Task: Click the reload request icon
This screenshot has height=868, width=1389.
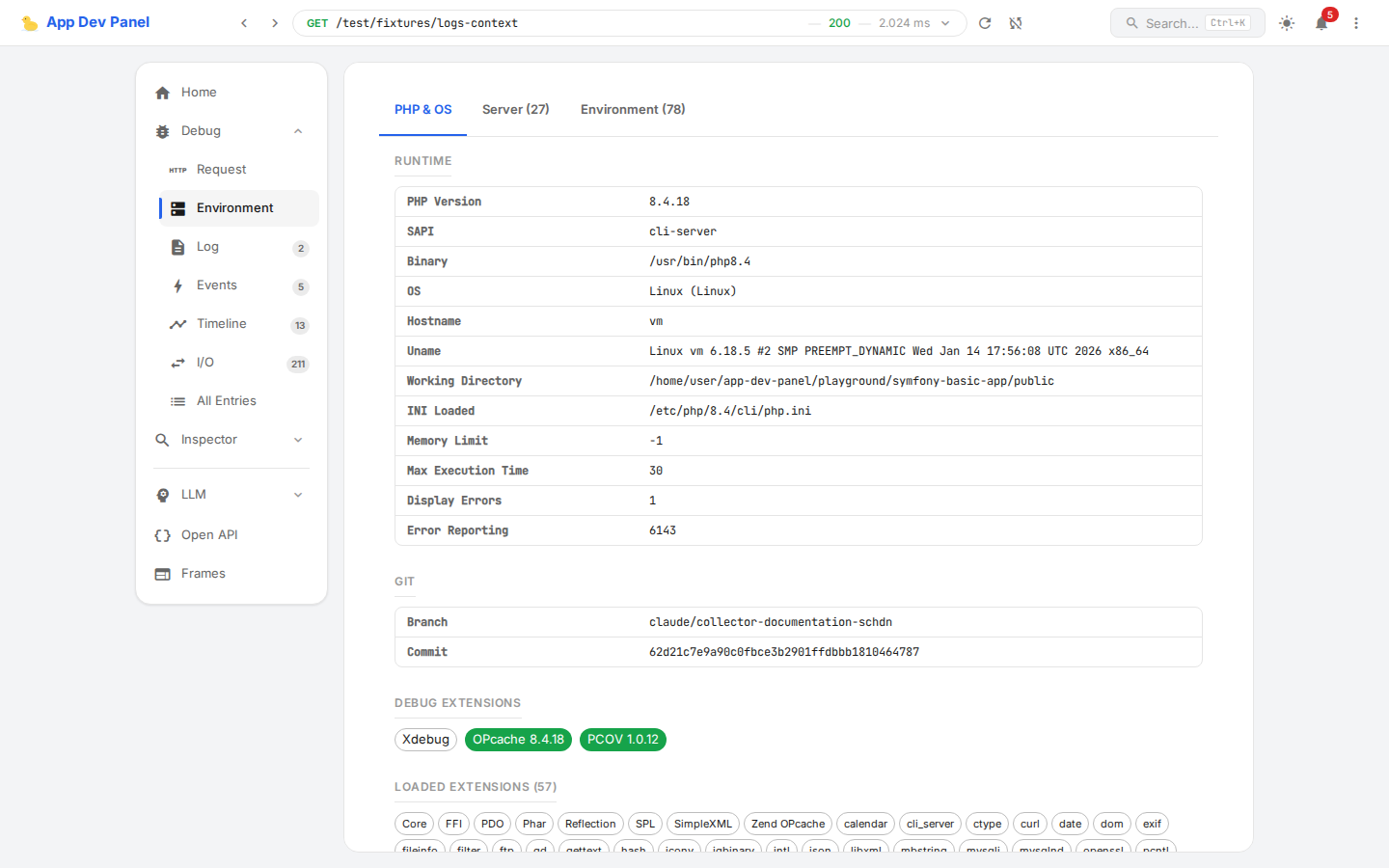Action: 985,23
